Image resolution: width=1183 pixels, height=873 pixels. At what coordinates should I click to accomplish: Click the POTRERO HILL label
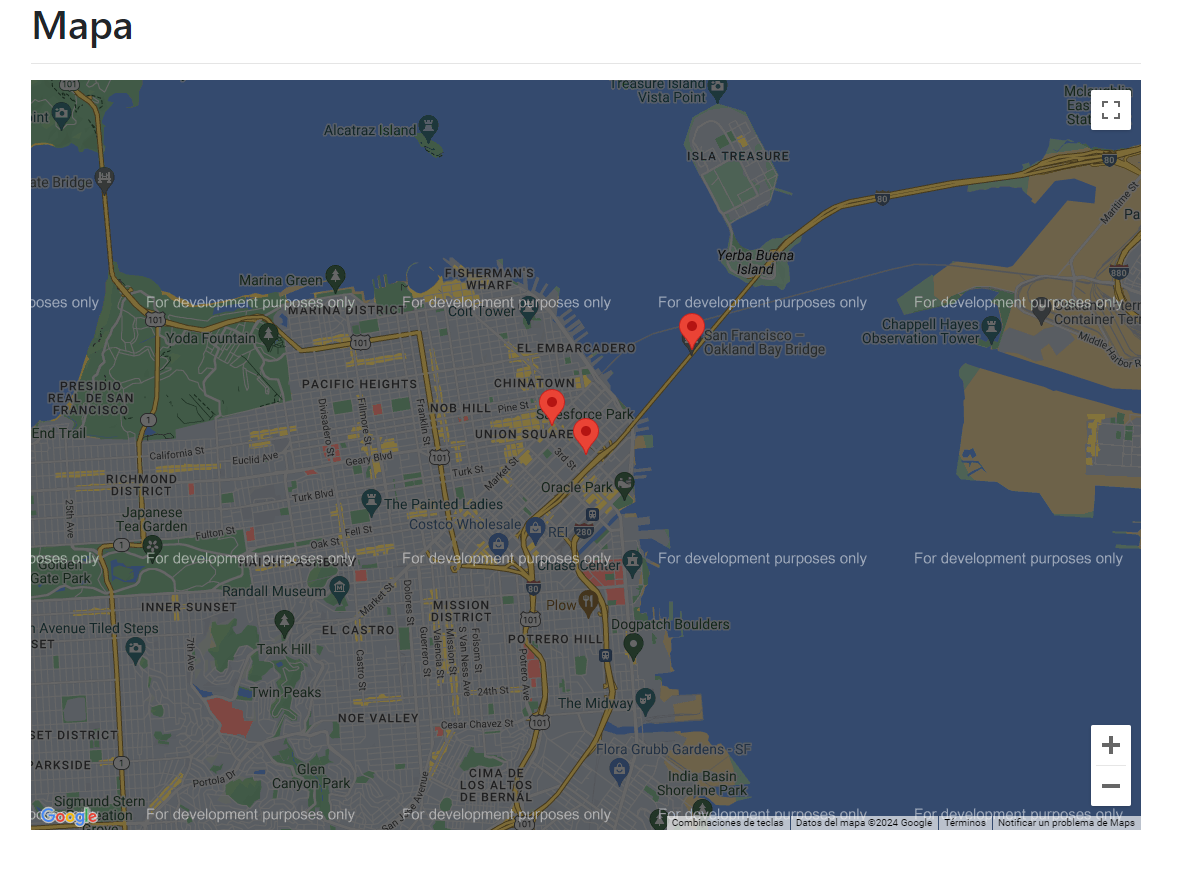point(555,639)
